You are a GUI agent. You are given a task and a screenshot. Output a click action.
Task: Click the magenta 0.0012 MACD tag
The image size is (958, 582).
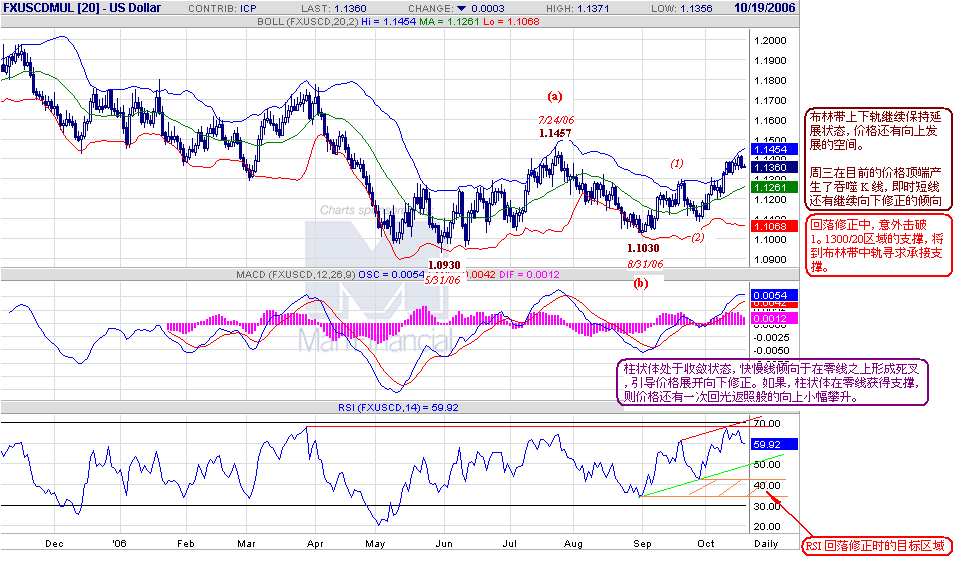coord(773,318)
